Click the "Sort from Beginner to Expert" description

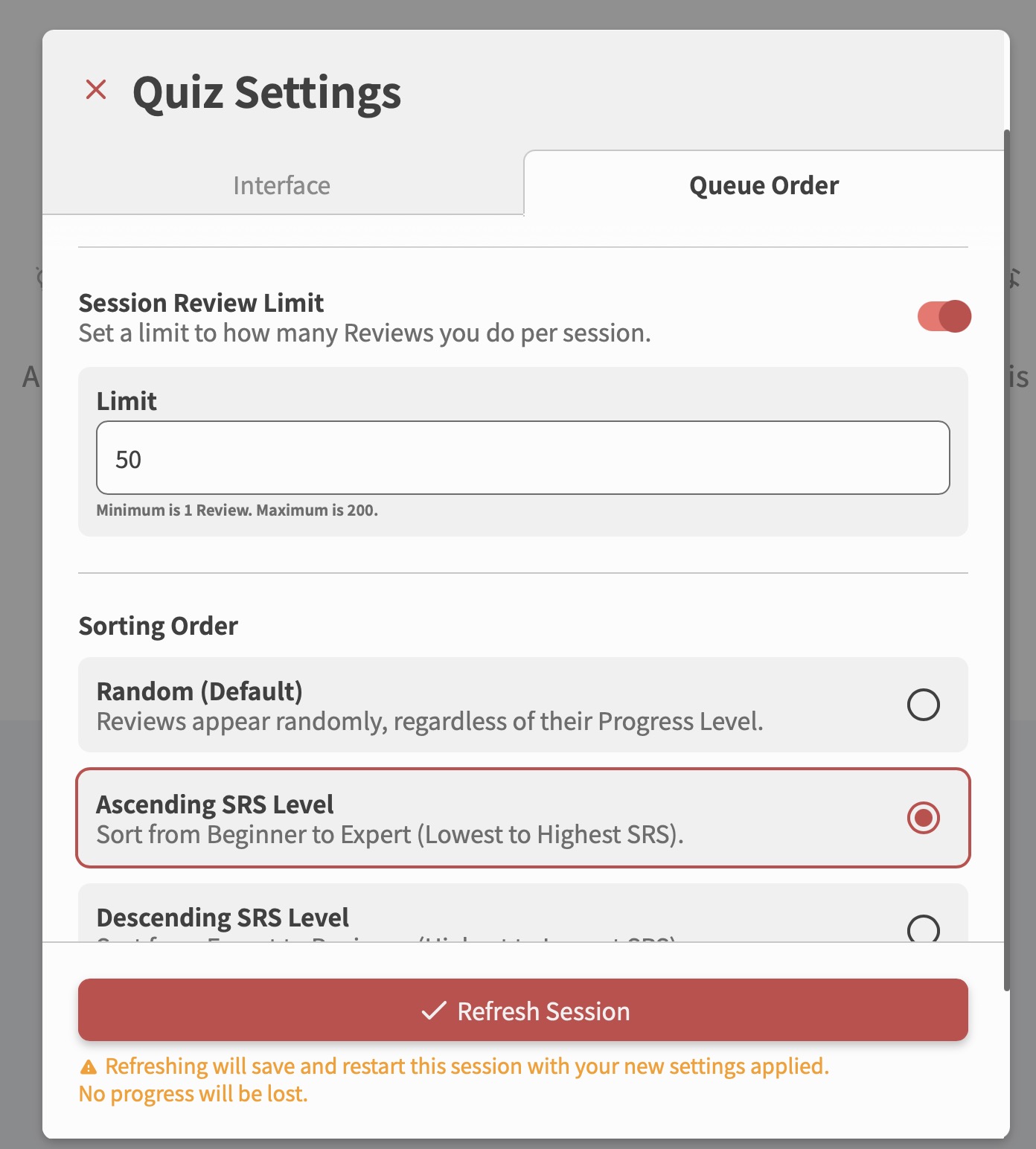click(389, 835)
